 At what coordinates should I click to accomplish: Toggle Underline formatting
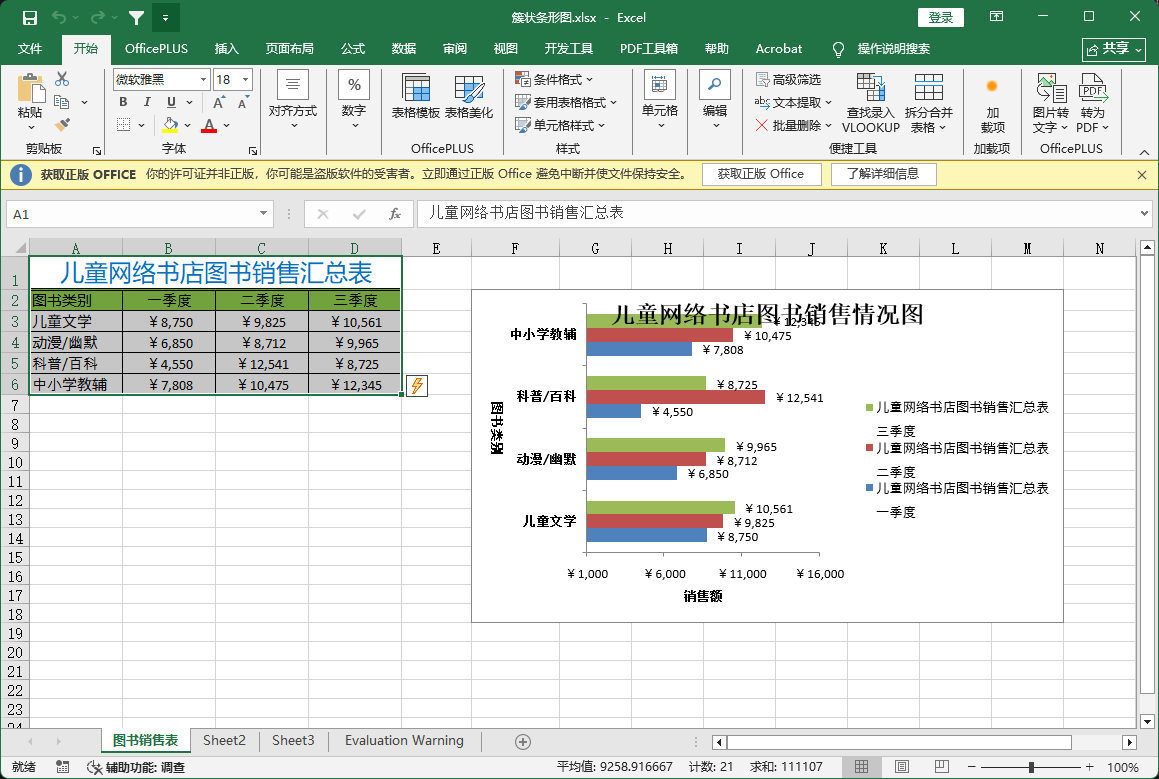pyautogui.click(x=171, y=102)
